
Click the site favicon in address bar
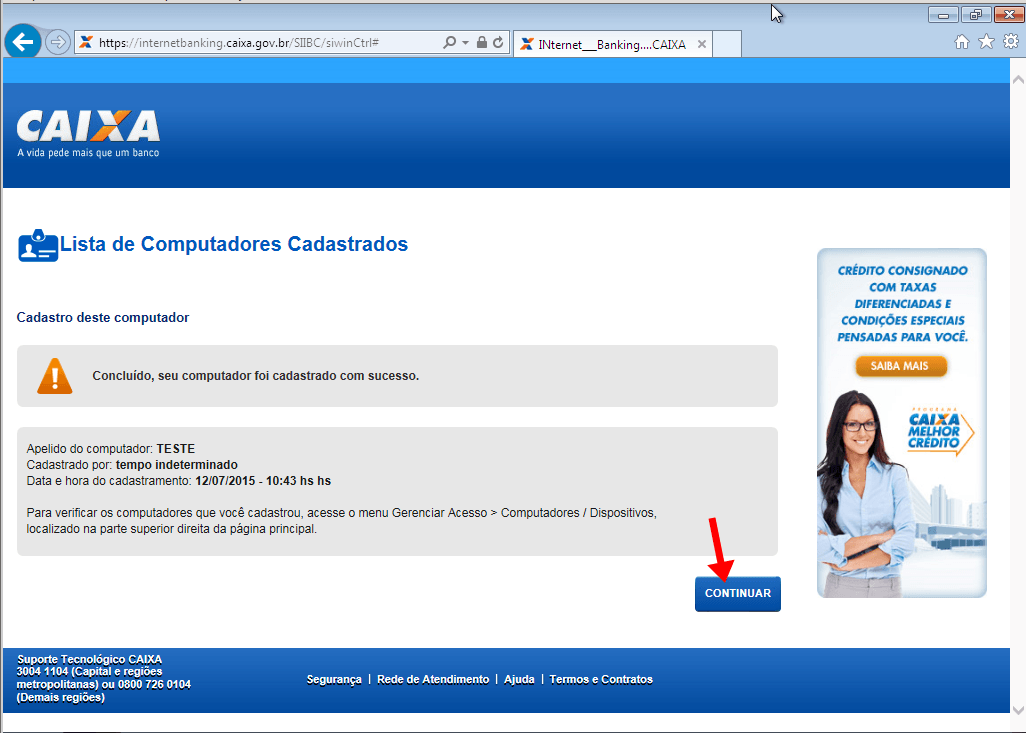pos(86,43)
